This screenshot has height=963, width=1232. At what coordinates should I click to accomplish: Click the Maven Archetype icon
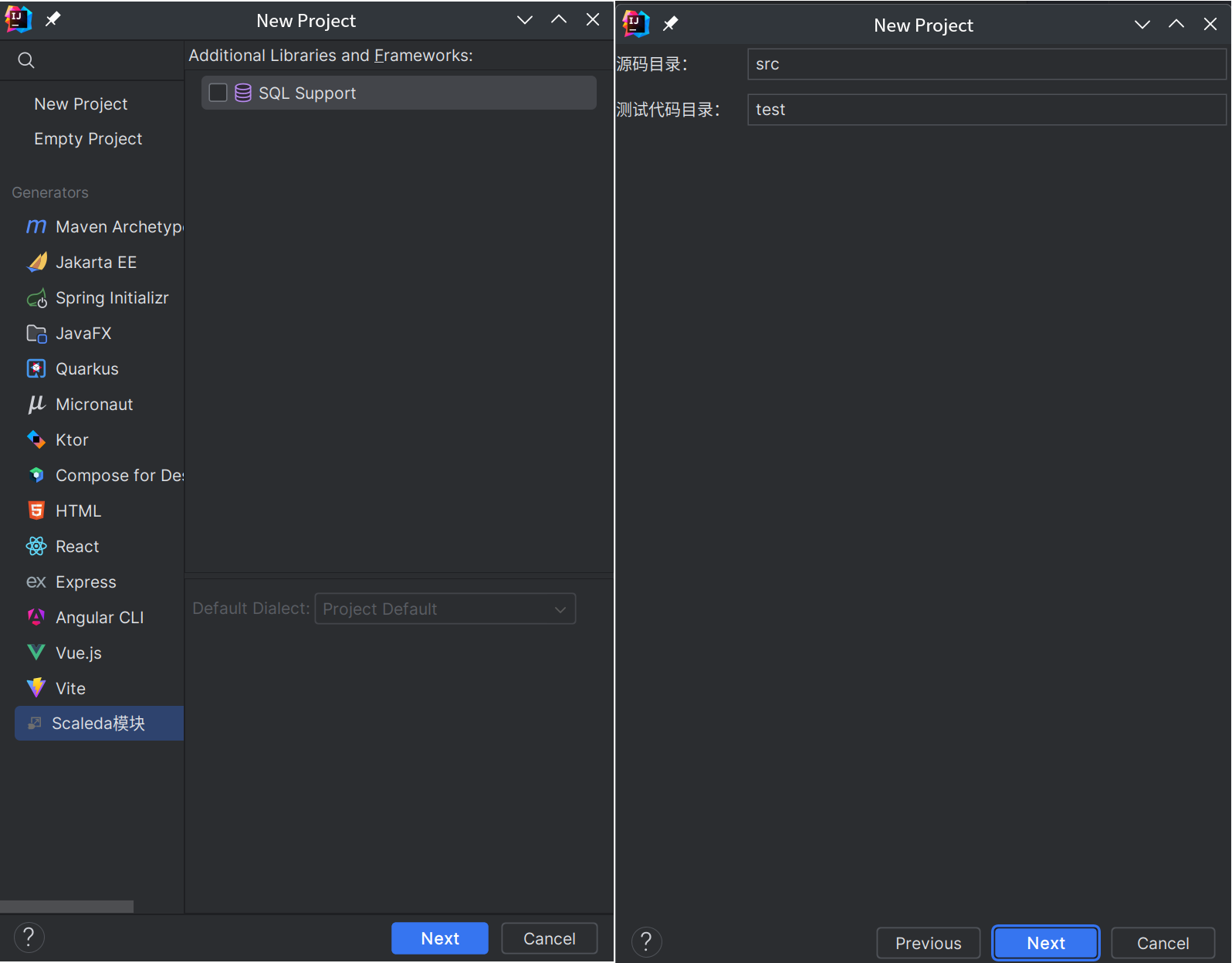click(x=36, y=226)
